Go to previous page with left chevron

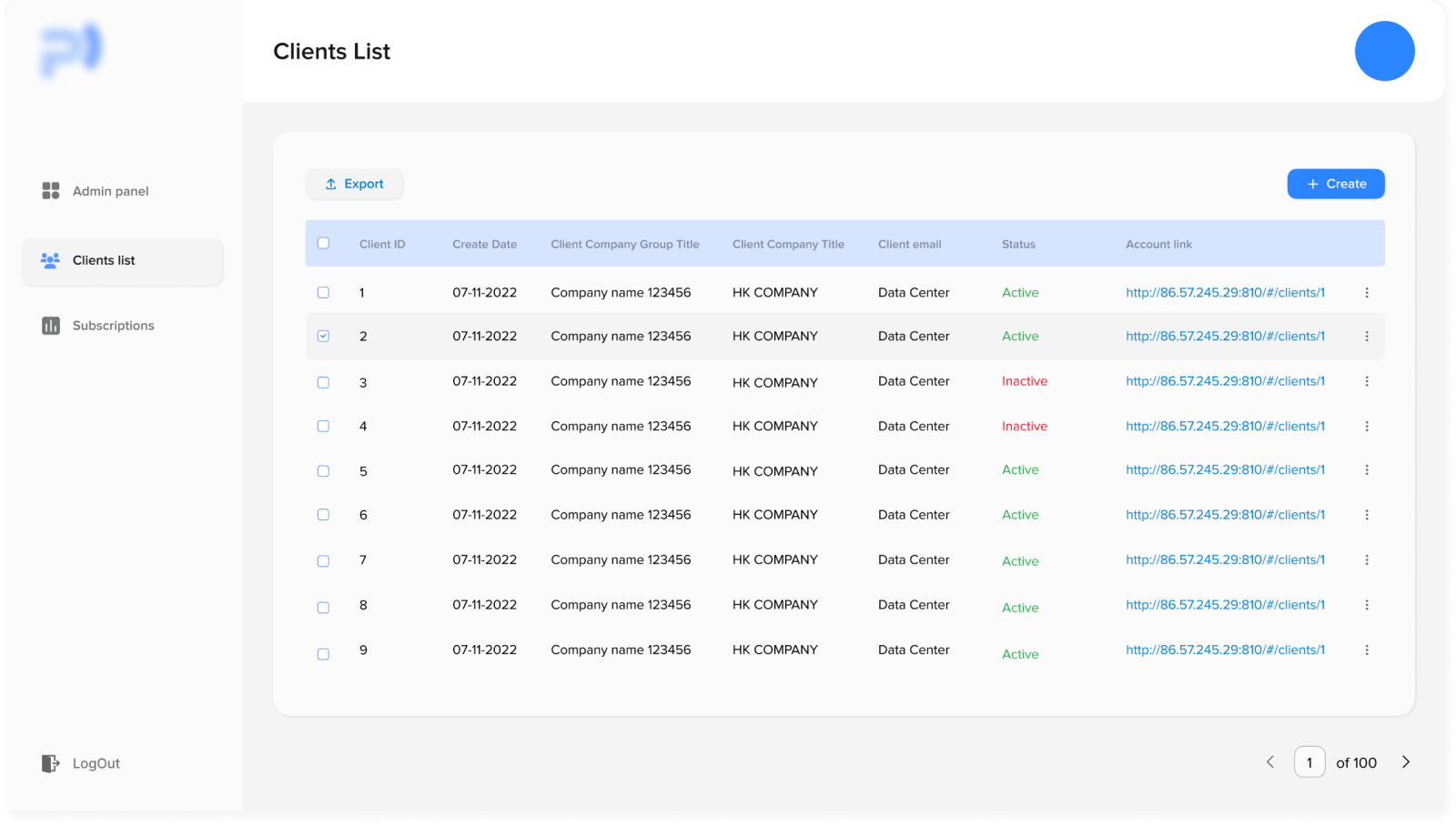click(x=1270, y=762)
